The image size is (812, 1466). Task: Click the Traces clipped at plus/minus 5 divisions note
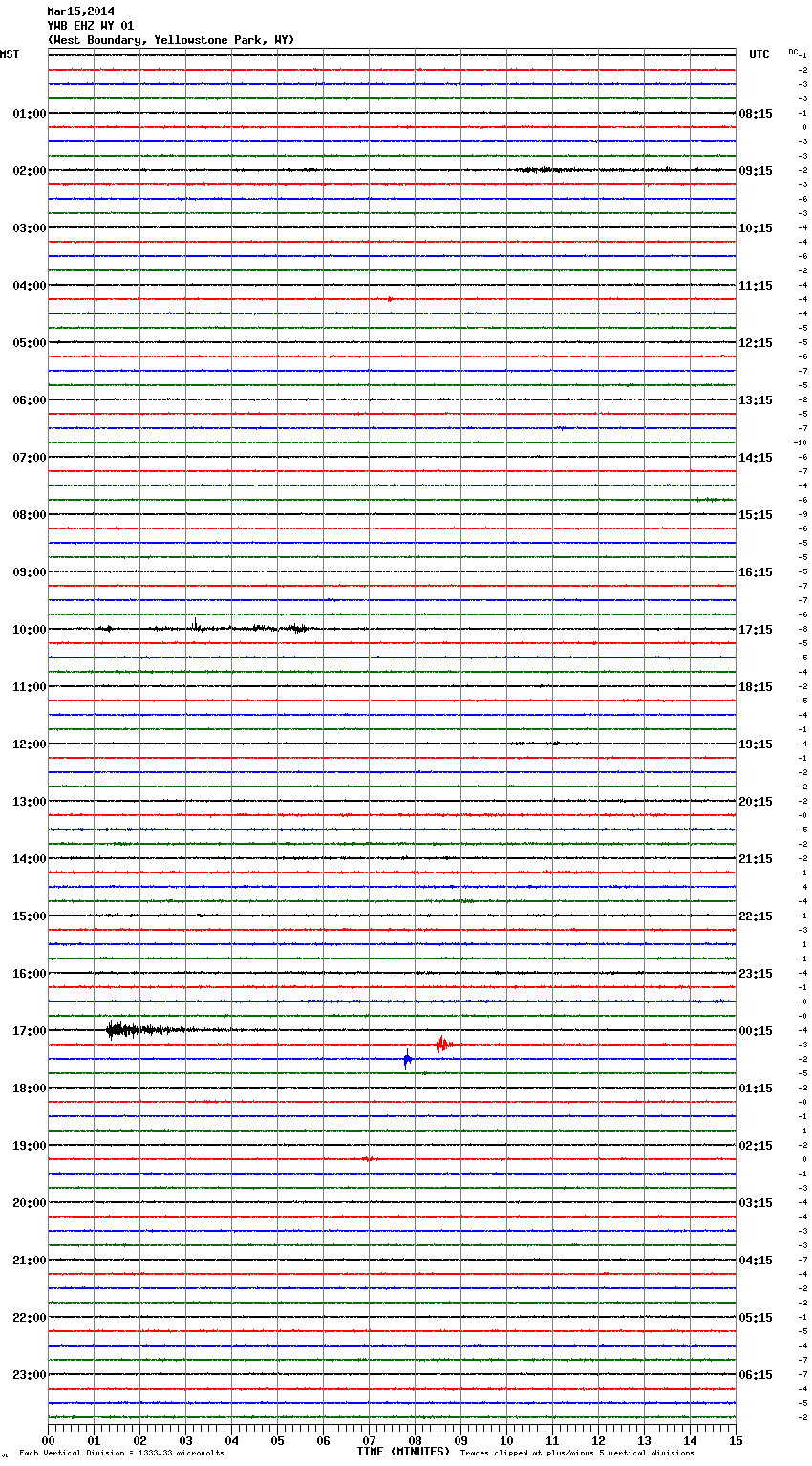click(577, 1454)
